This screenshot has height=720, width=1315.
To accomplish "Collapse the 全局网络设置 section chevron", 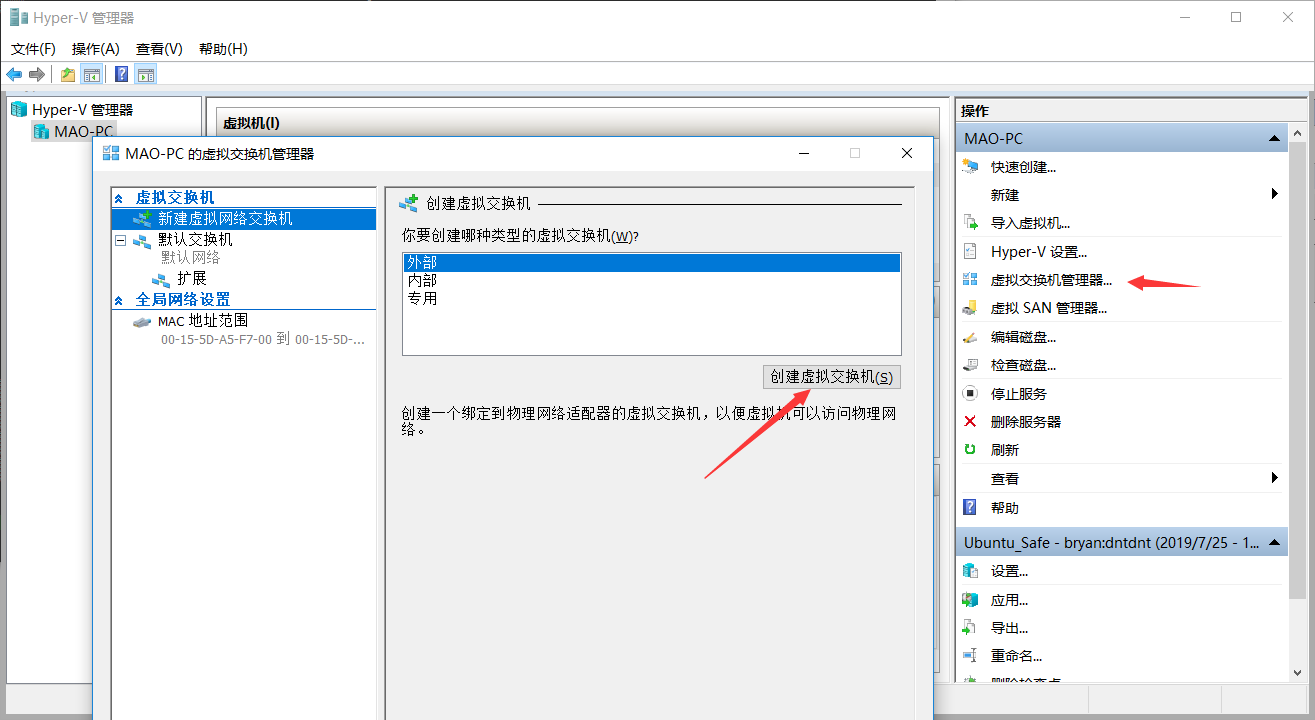I will coord(119,300).
